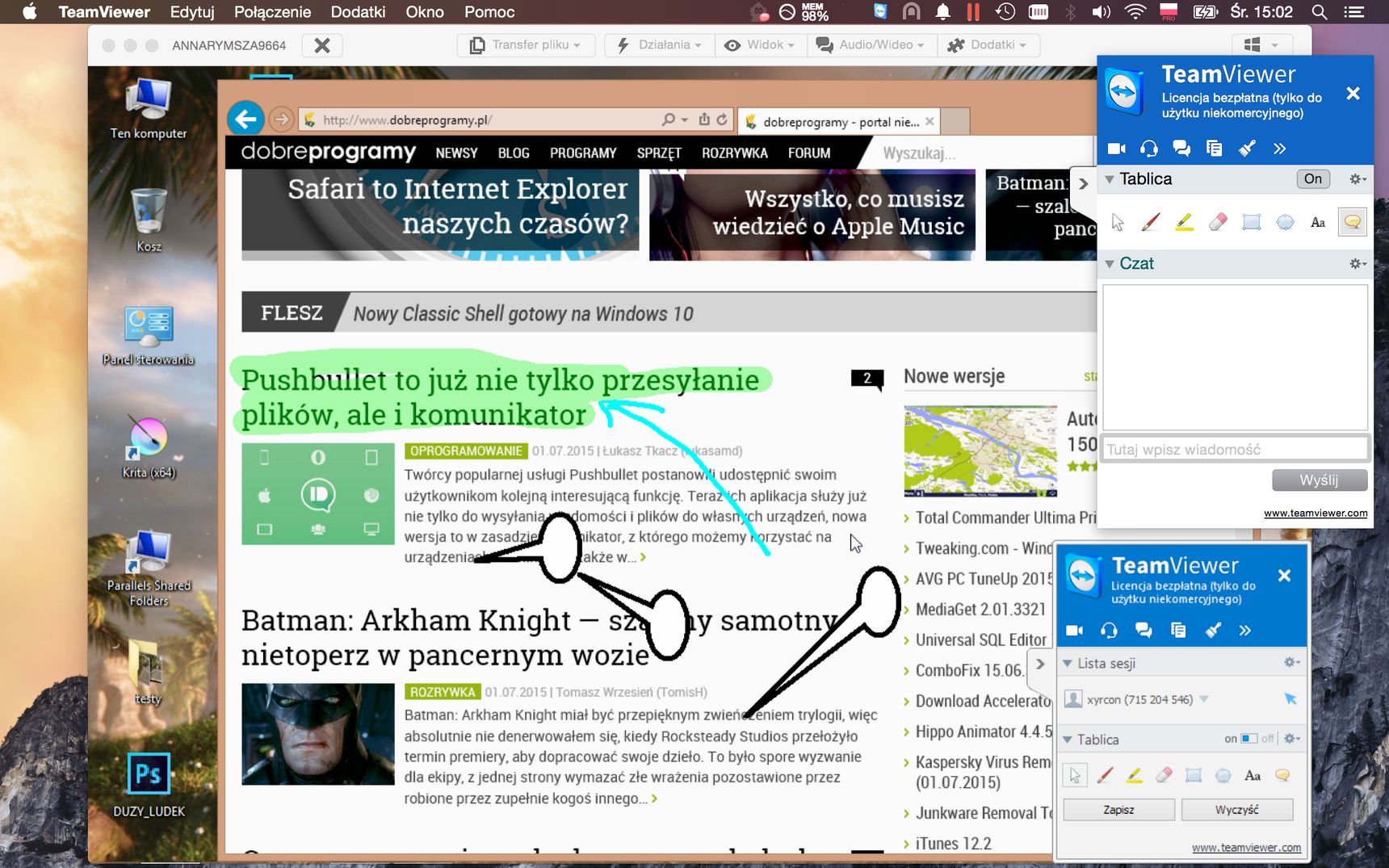
Task: Open the Okno menu
Action: (425, 12)
